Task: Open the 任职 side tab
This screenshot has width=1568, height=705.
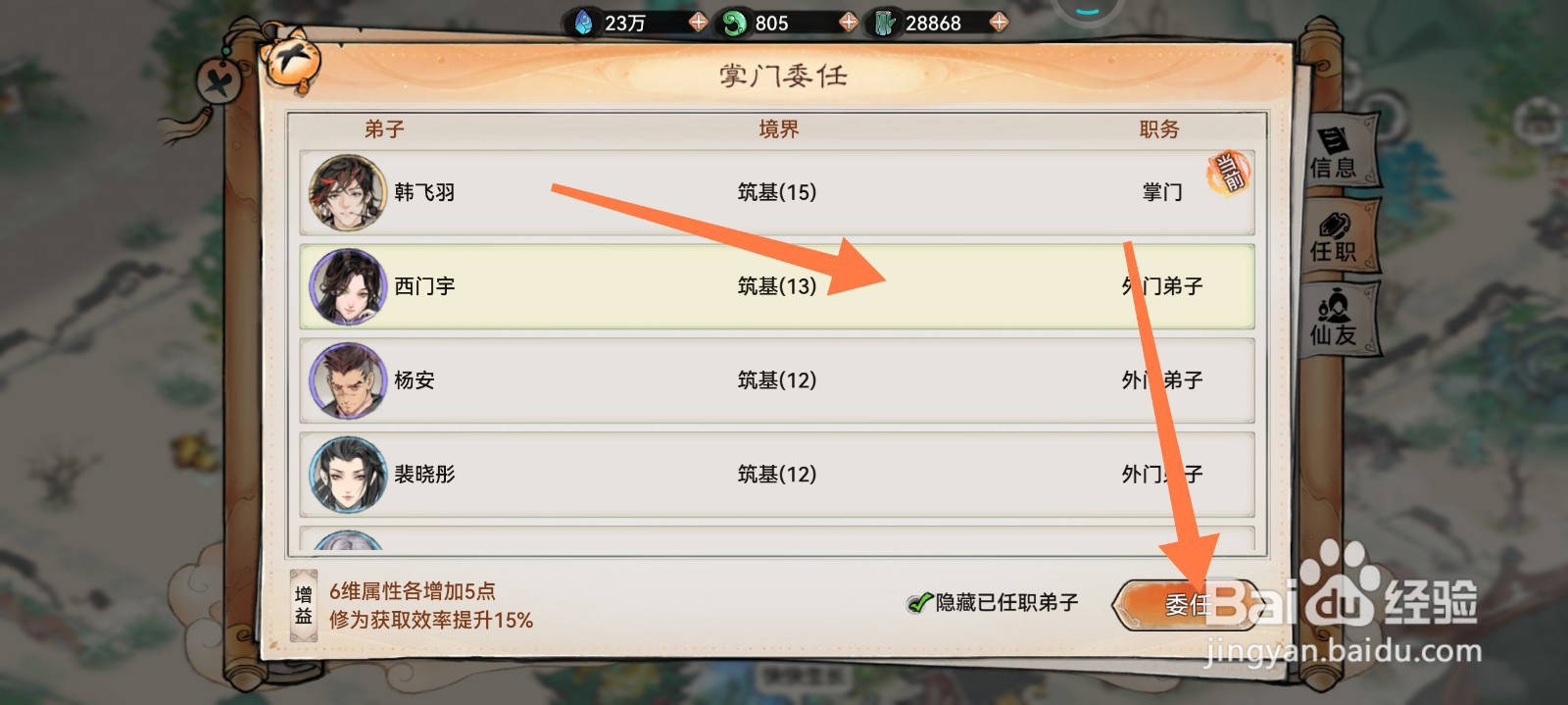Action: pos(1335,236)
